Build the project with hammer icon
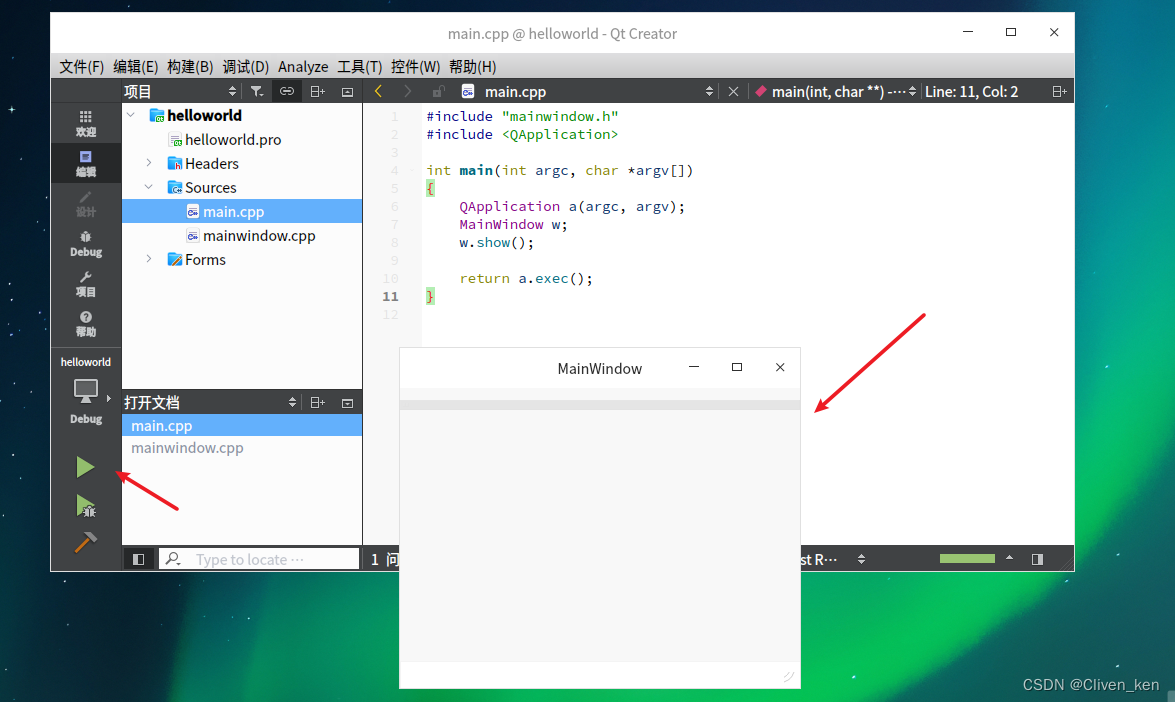The height and width of the screenshot is (702, 1175). [x=85, y=542]
